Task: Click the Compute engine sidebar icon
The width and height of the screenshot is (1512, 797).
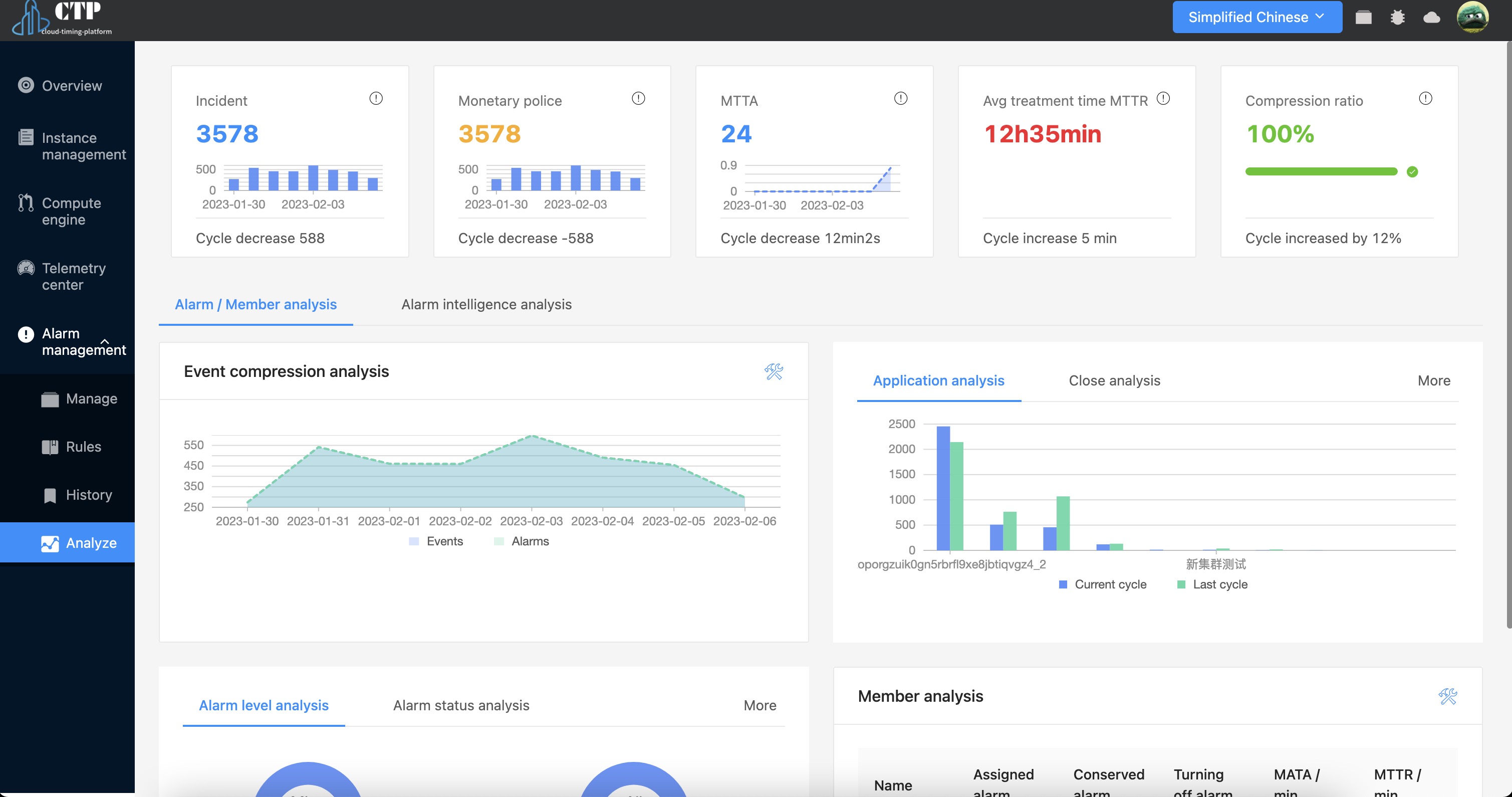Action: pos(26,203)
